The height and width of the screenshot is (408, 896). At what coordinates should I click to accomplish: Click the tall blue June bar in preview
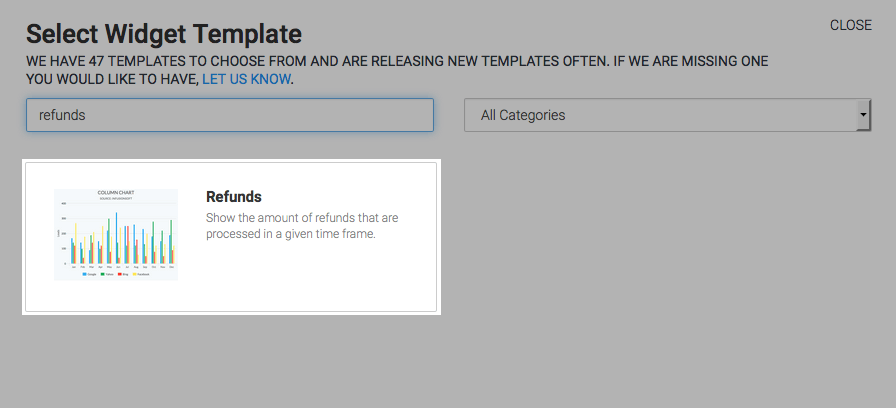(117, 238)
